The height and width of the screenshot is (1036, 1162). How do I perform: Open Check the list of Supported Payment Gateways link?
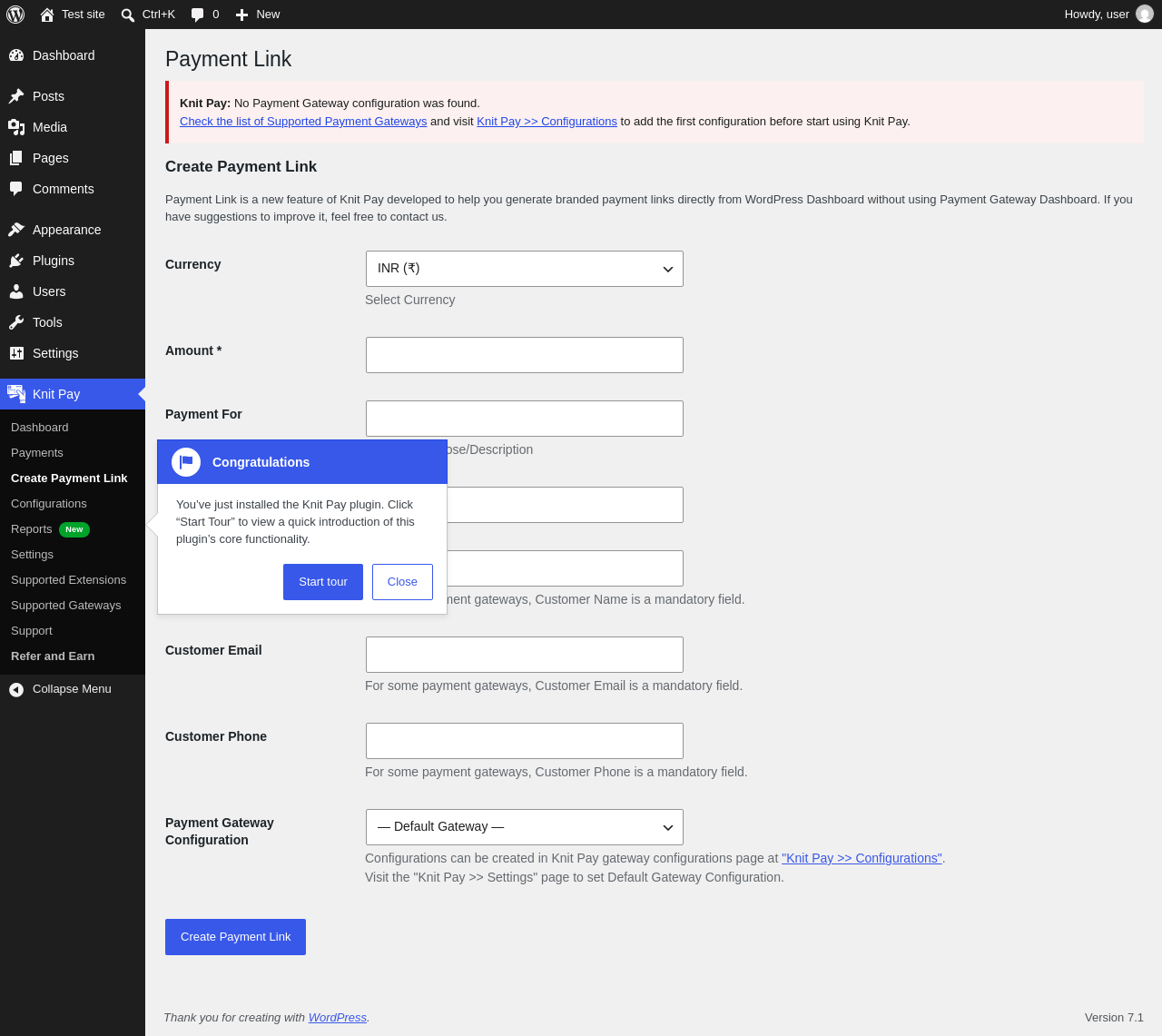point(303,122)
